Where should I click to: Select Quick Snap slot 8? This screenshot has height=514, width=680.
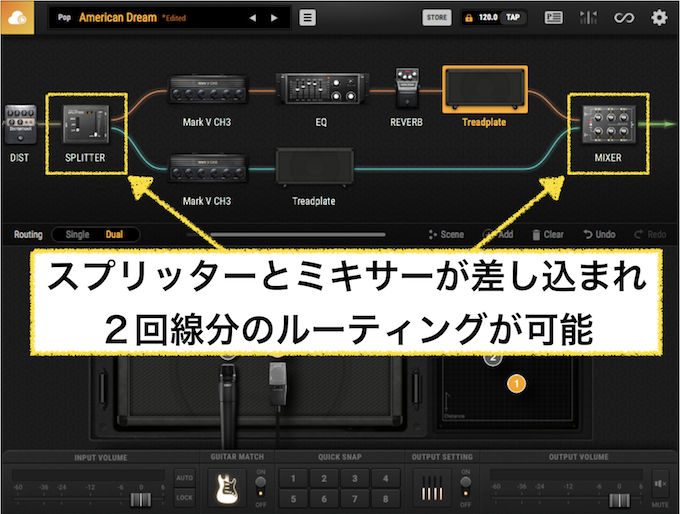386,499
